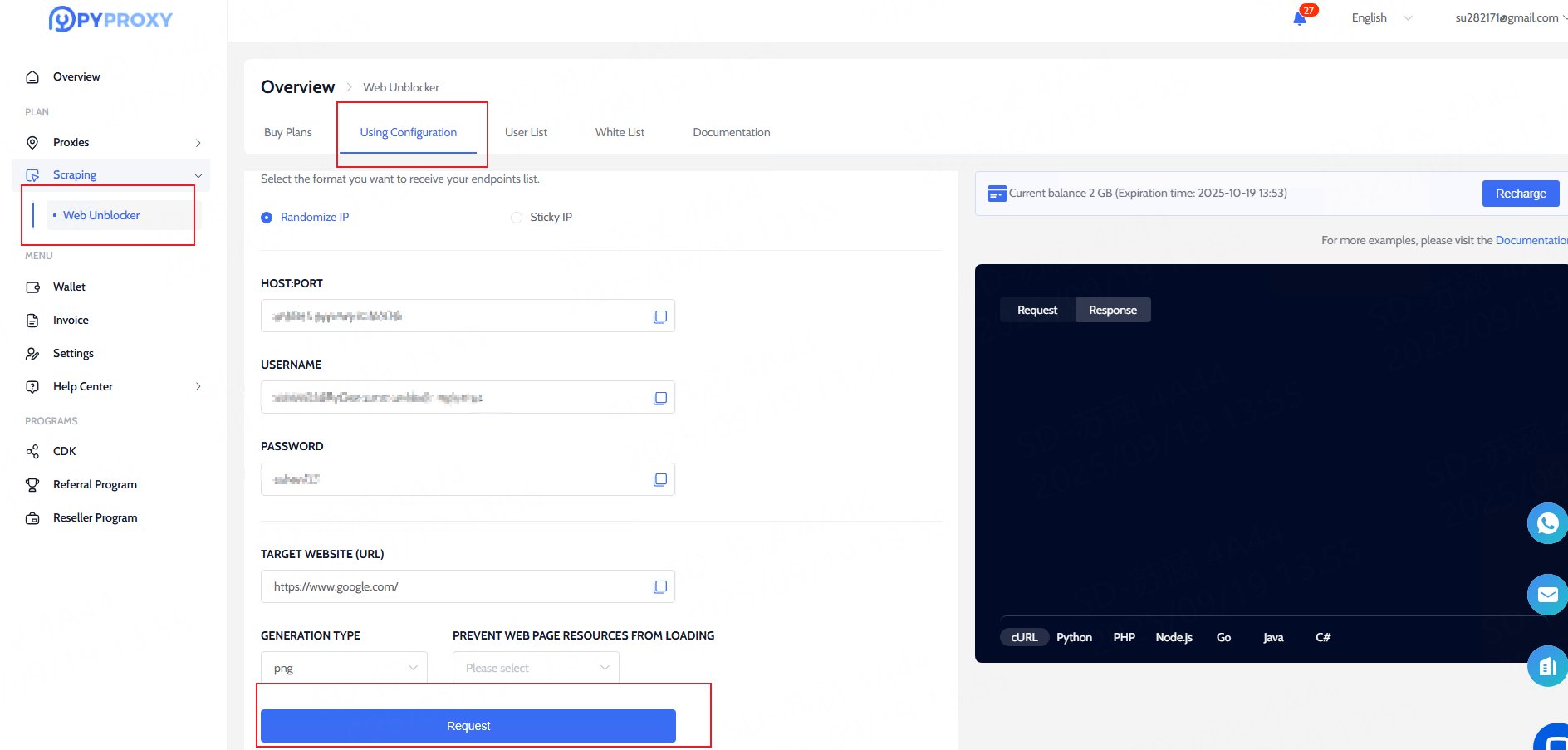The width and height of the screenshot is (1568, 750).
Task: Show the Request code panel tab
Action: [1037, 311]
